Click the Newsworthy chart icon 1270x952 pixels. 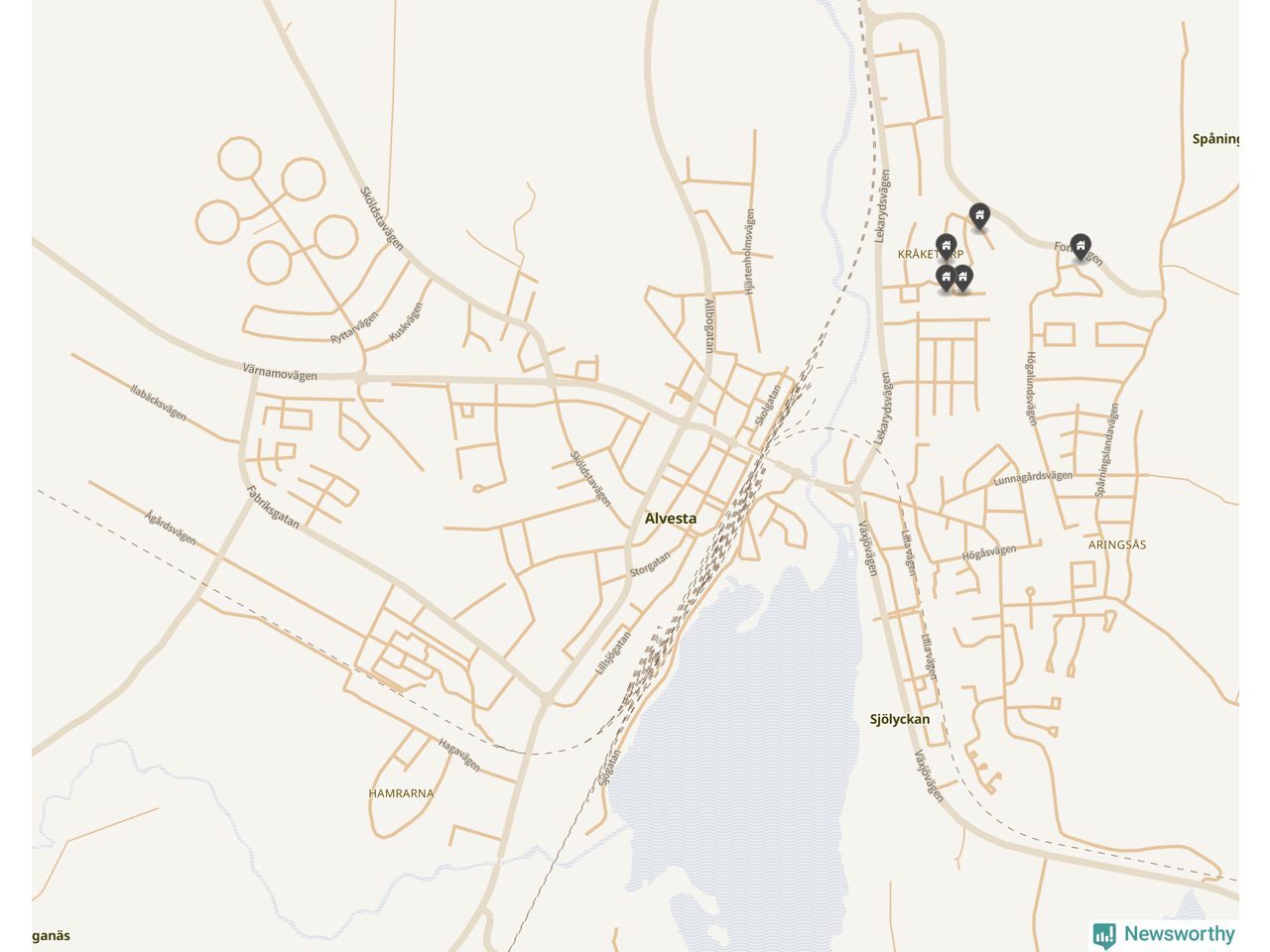(1104, 935)
